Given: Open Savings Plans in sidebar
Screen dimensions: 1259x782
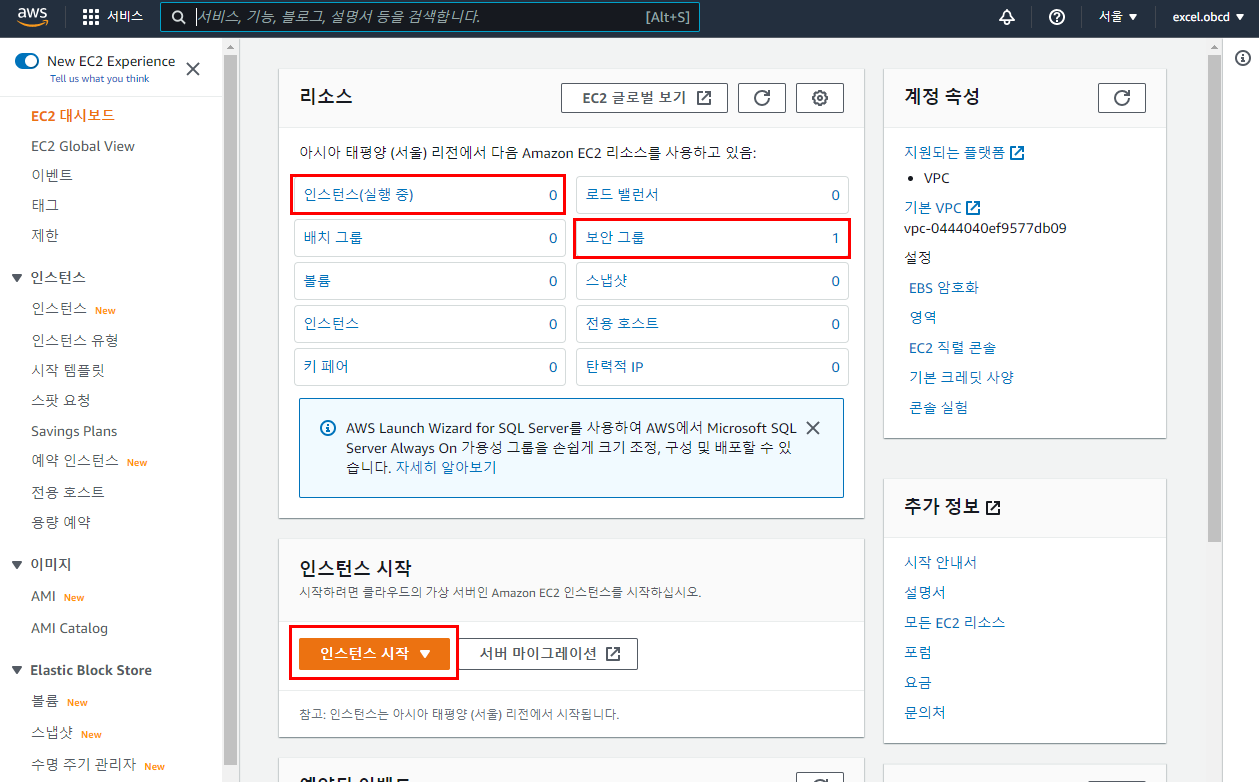Looking at the screenshot, I should pyautogui.click(x=74, y=431).
